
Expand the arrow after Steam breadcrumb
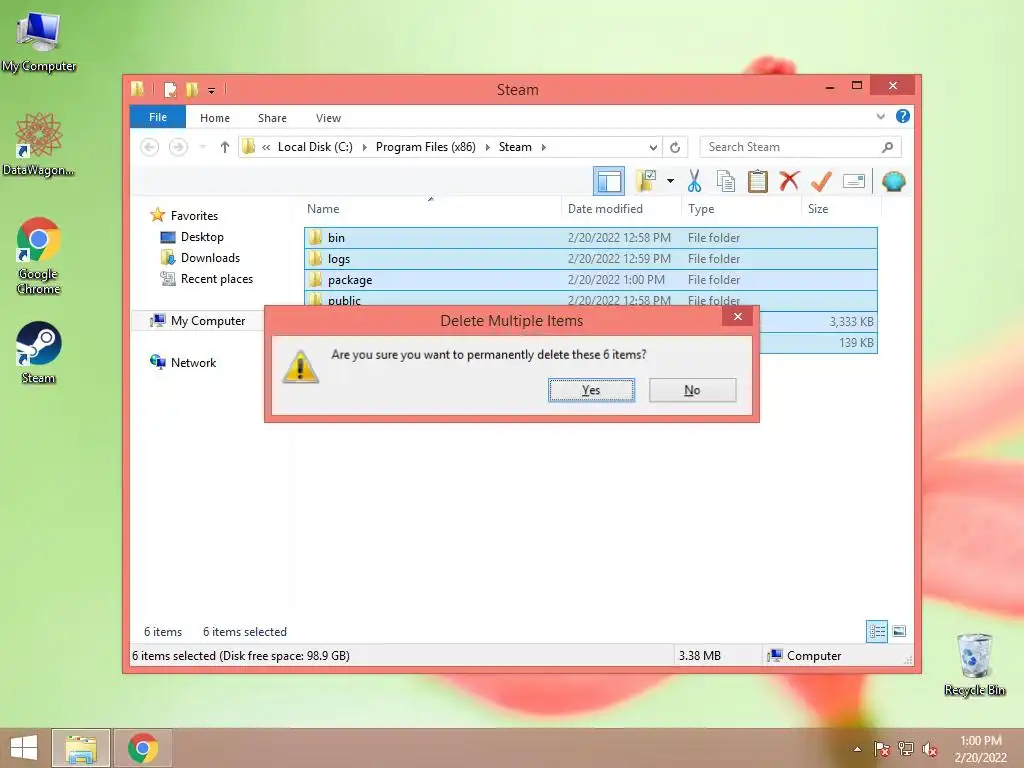[543, 148]
